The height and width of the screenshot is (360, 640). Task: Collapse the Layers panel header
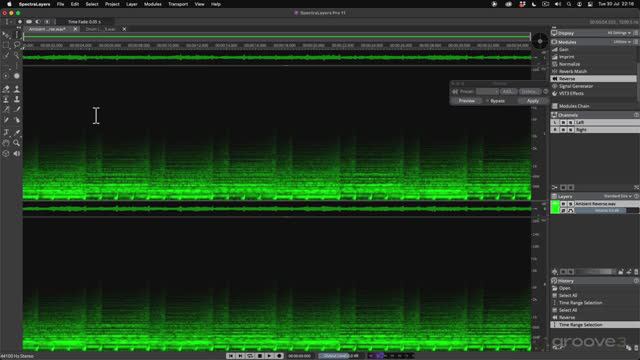[x=565, y=196]
